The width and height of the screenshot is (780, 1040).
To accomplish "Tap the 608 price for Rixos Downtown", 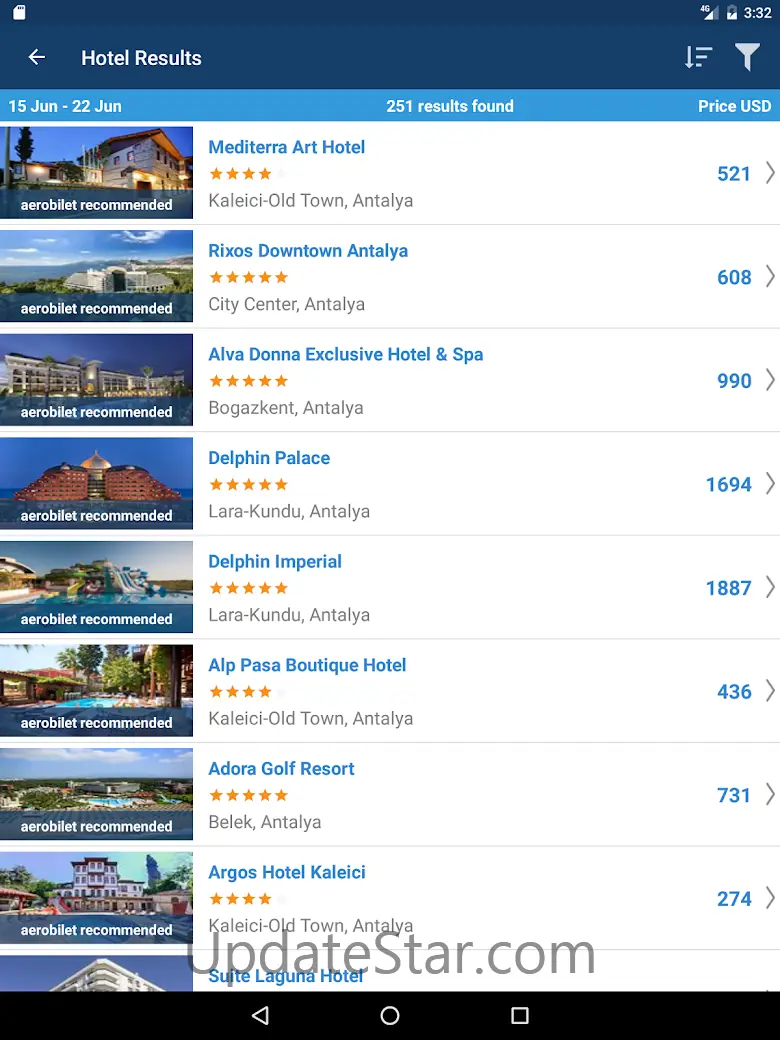I will (x=734, y=277).
